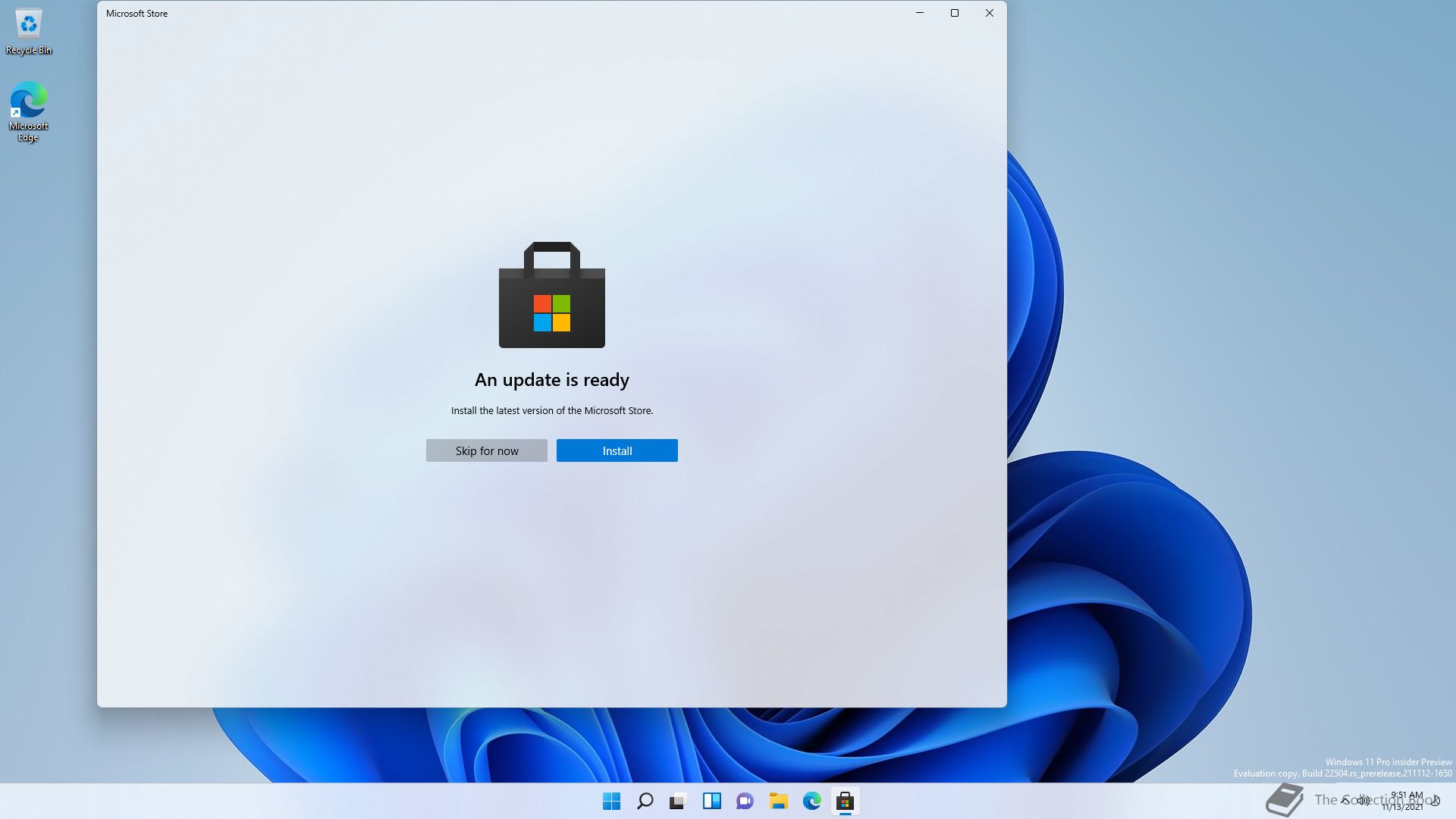1456x819 pixels.
Task: Minimize the Microsoft Store window
Action: point(920,13)
